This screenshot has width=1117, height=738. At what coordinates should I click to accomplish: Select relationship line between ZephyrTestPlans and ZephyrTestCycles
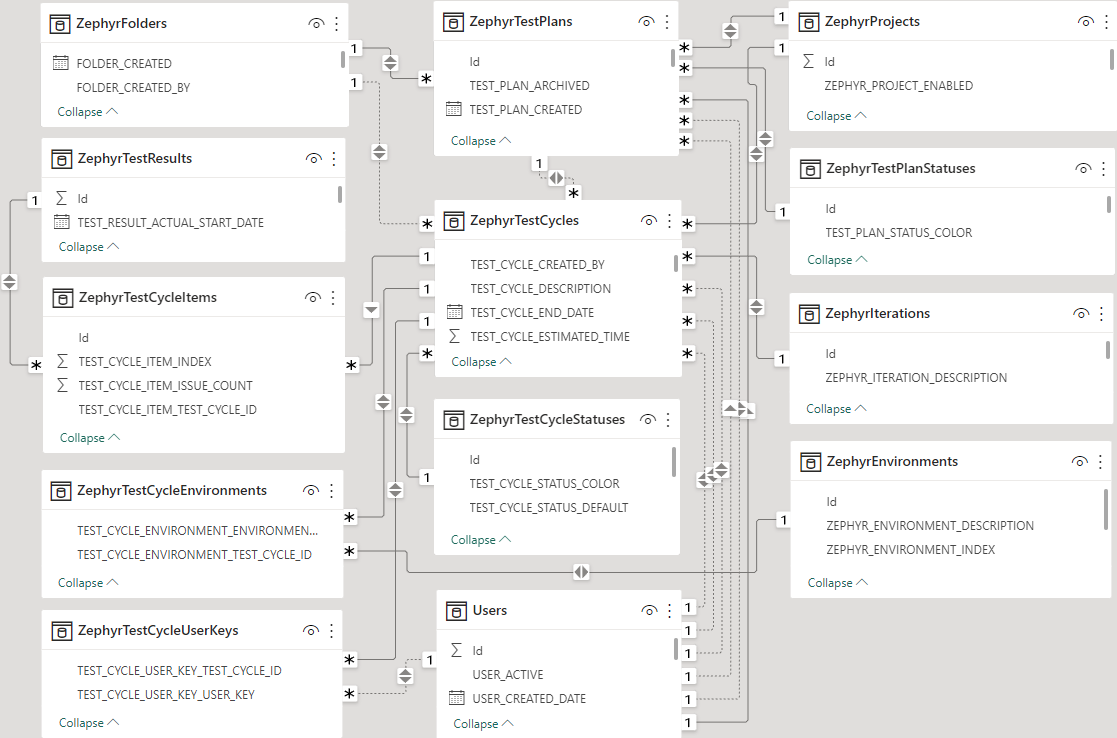coord(556,178)
